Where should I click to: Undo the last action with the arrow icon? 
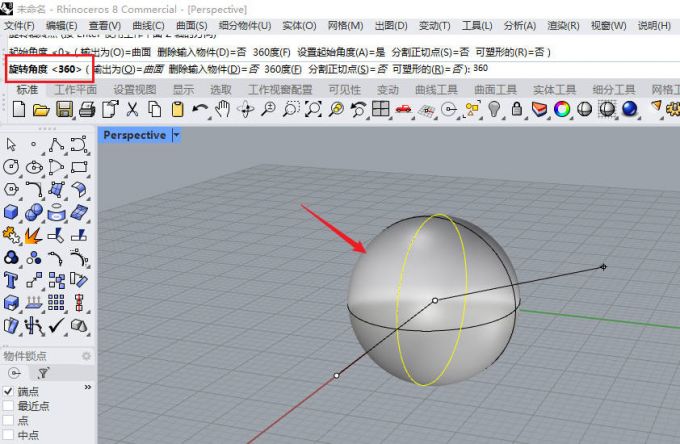[x=200, y=109]
